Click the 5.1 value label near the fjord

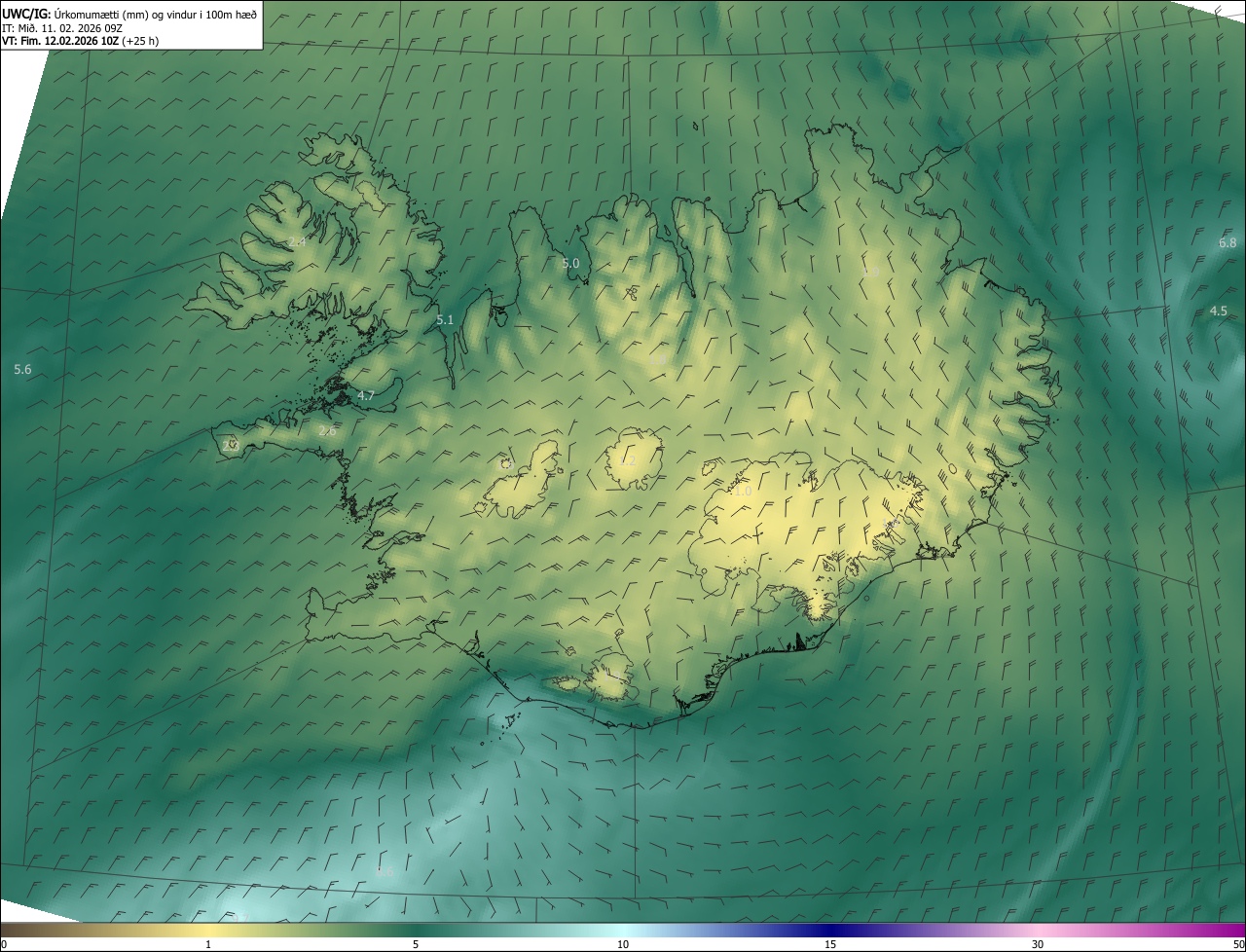(x=445, y=320)
